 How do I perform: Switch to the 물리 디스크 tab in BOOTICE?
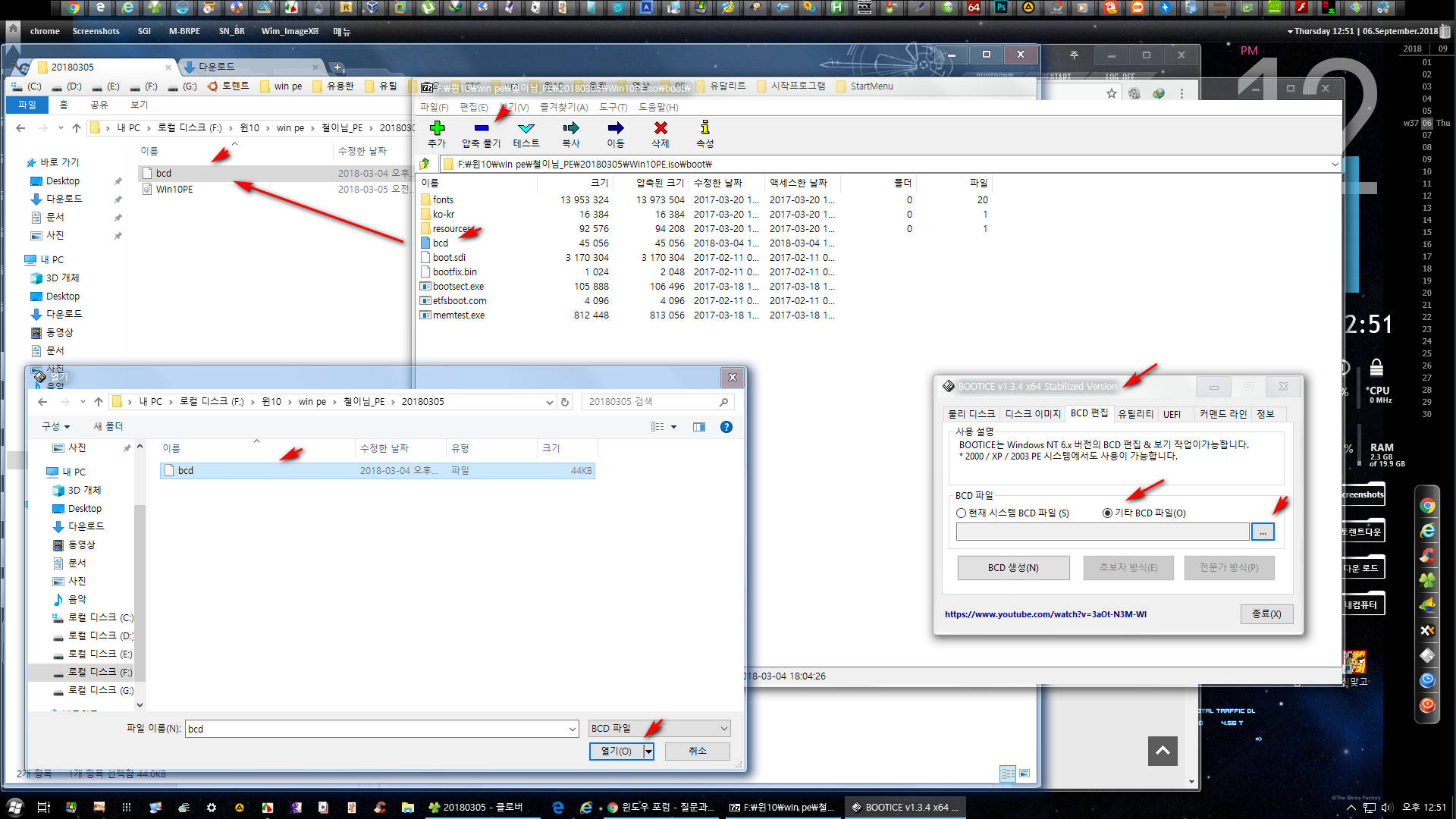point(971,414)
